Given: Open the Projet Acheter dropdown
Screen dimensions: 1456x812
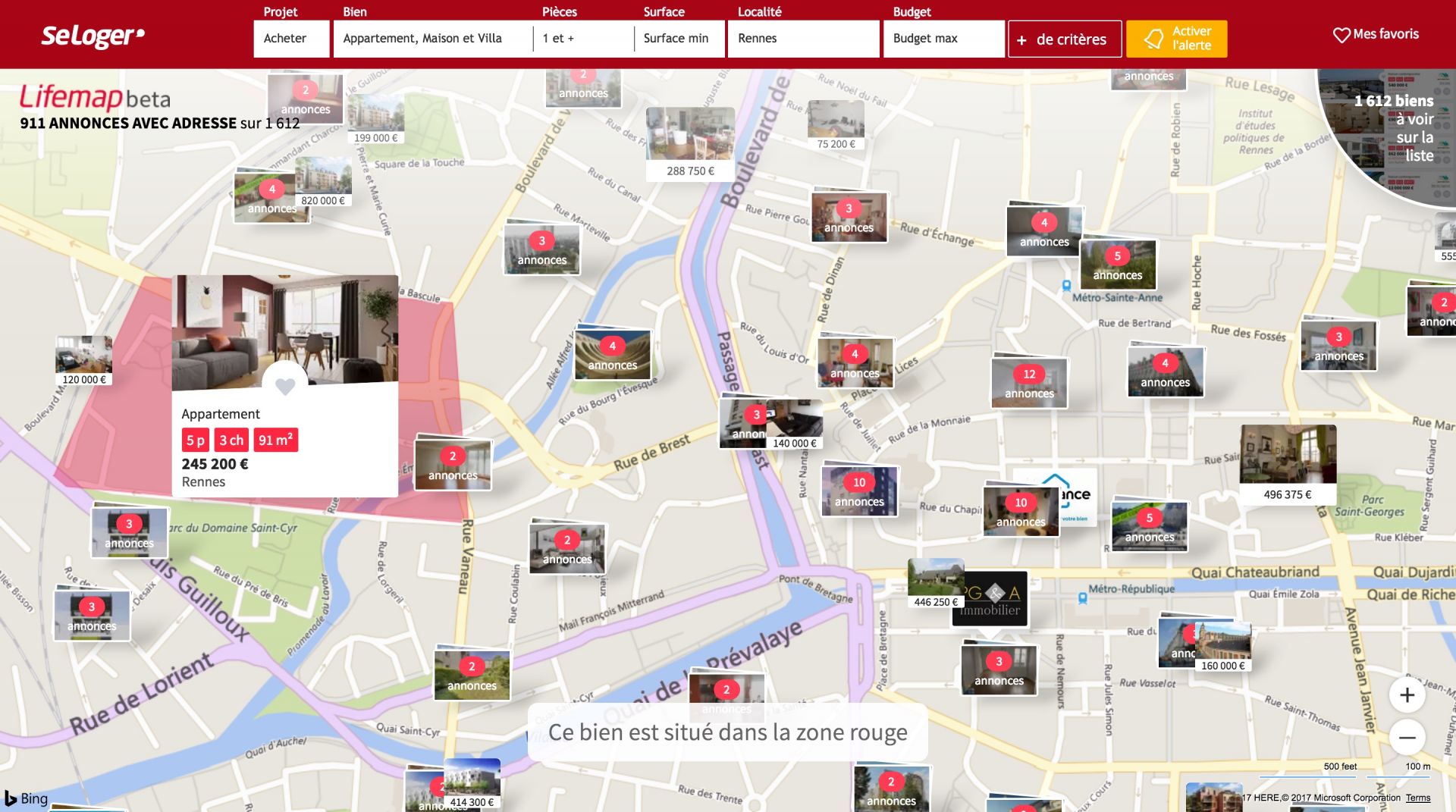Looking at the screenshot, I should click(291, 39).
